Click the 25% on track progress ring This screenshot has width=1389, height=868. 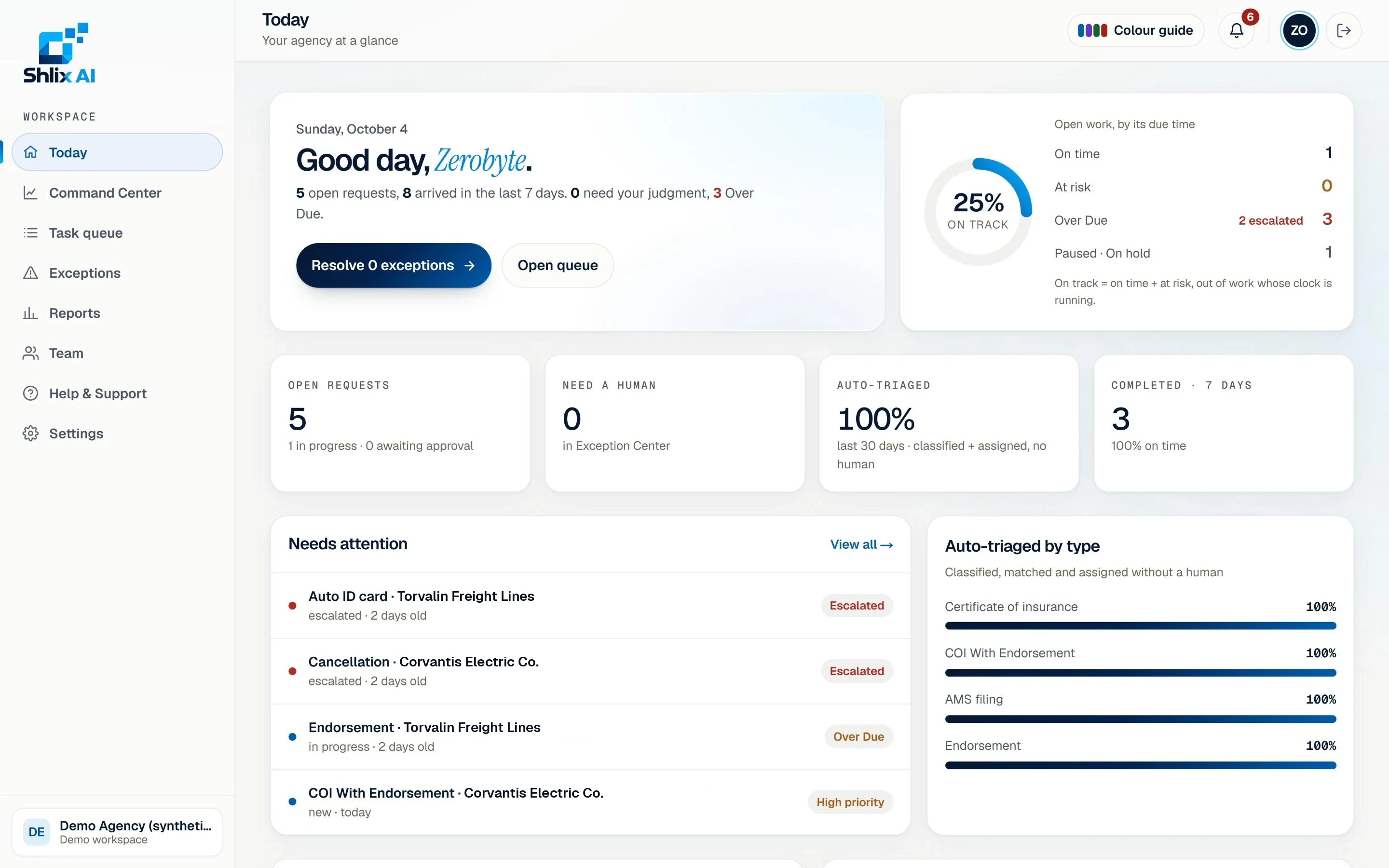point(978,212)
